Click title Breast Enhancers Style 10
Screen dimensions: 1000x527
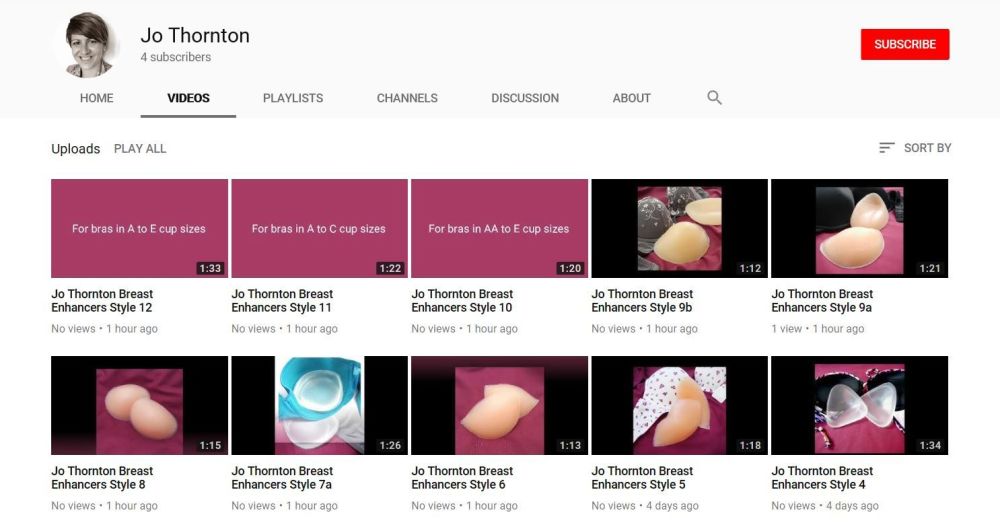point(462,301)
